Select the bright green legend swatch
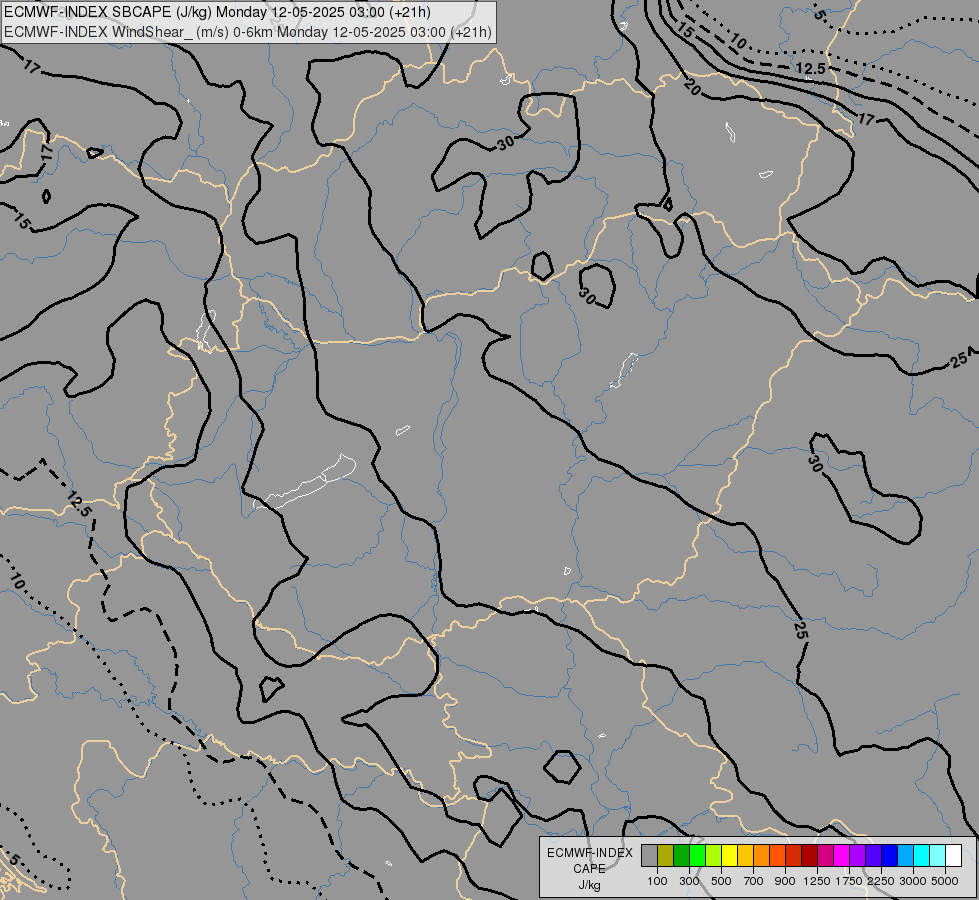 click(698, 856)
